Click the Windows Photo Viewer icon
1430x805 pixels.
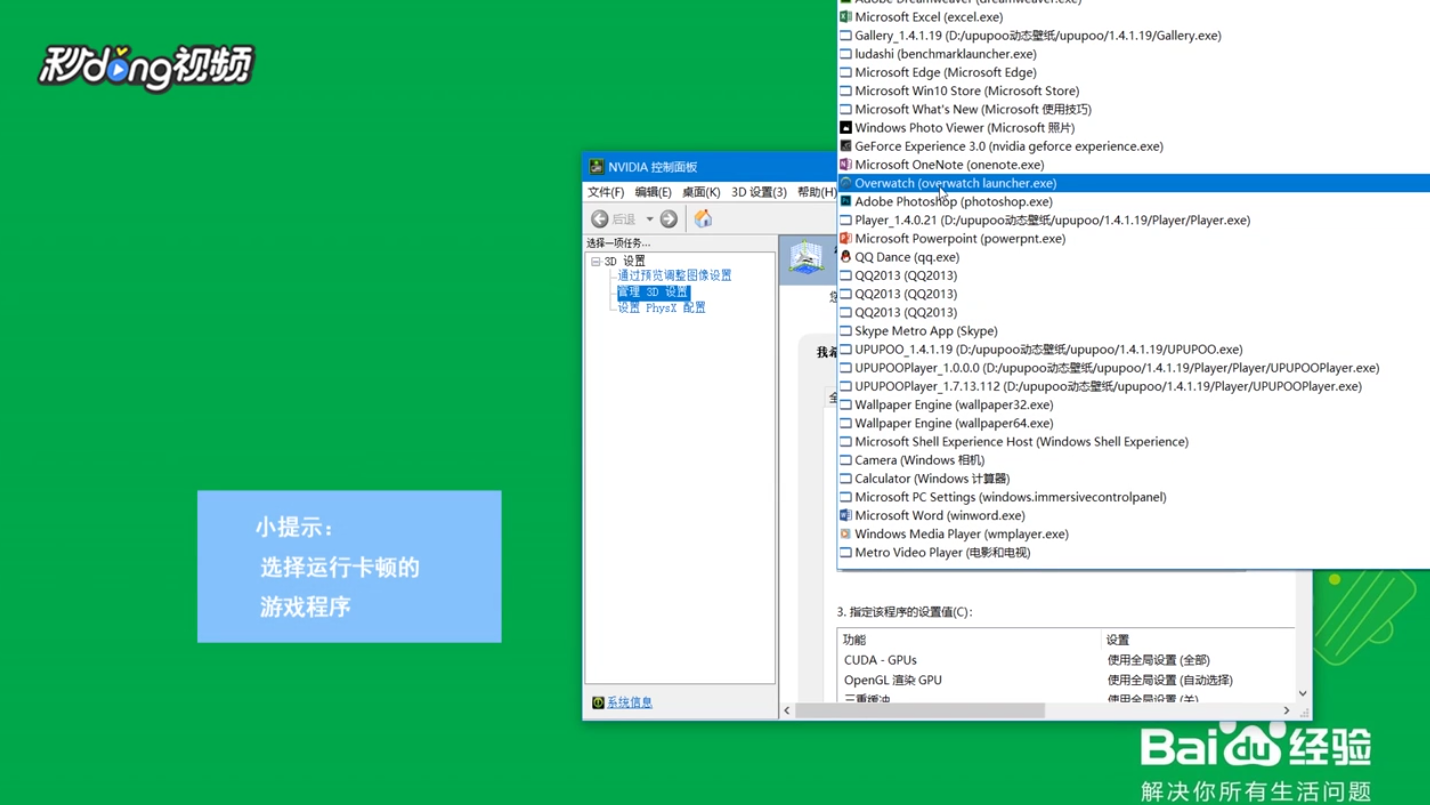845,128
